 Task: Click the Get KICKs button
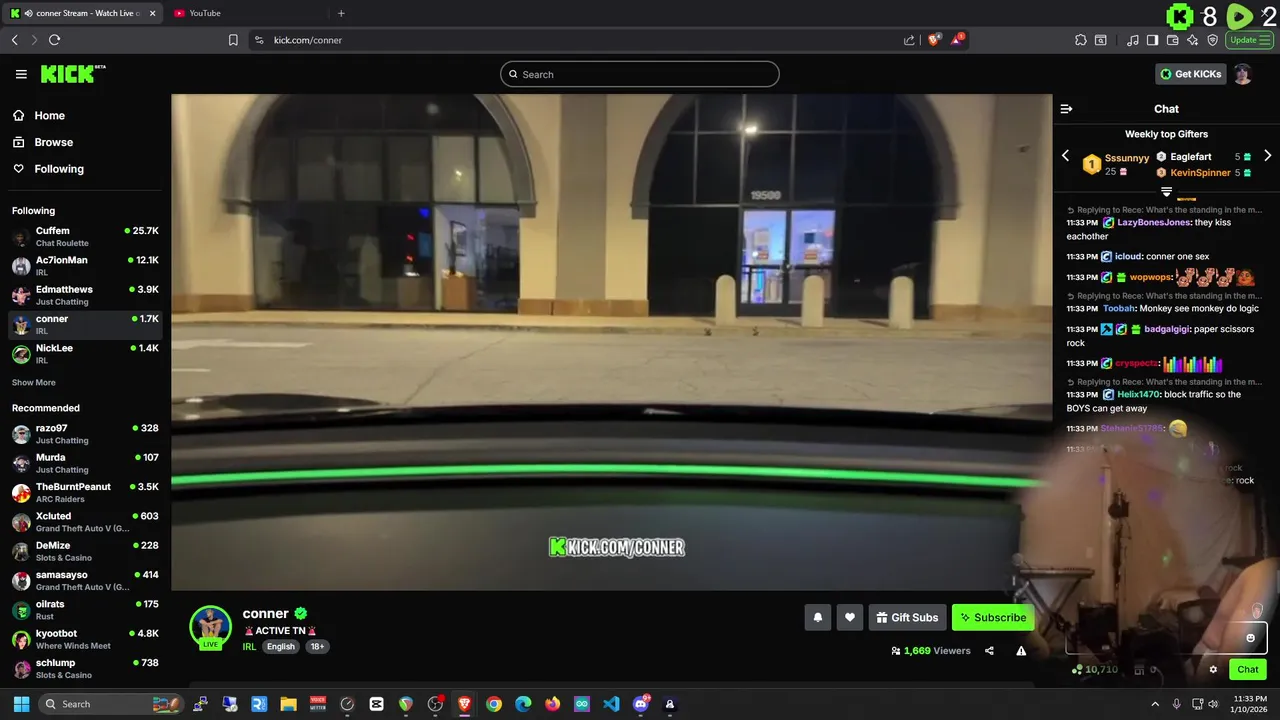pos(1190,74)
